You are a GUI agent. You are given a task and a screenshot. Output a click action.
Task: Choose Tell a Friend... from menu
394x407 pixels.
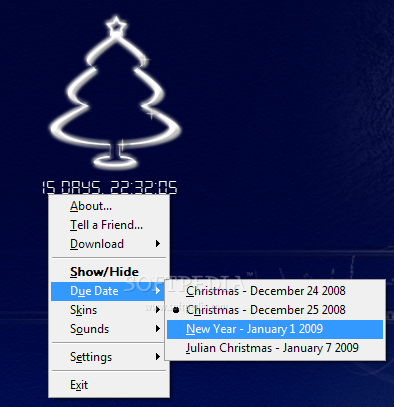tap(109, 225)
